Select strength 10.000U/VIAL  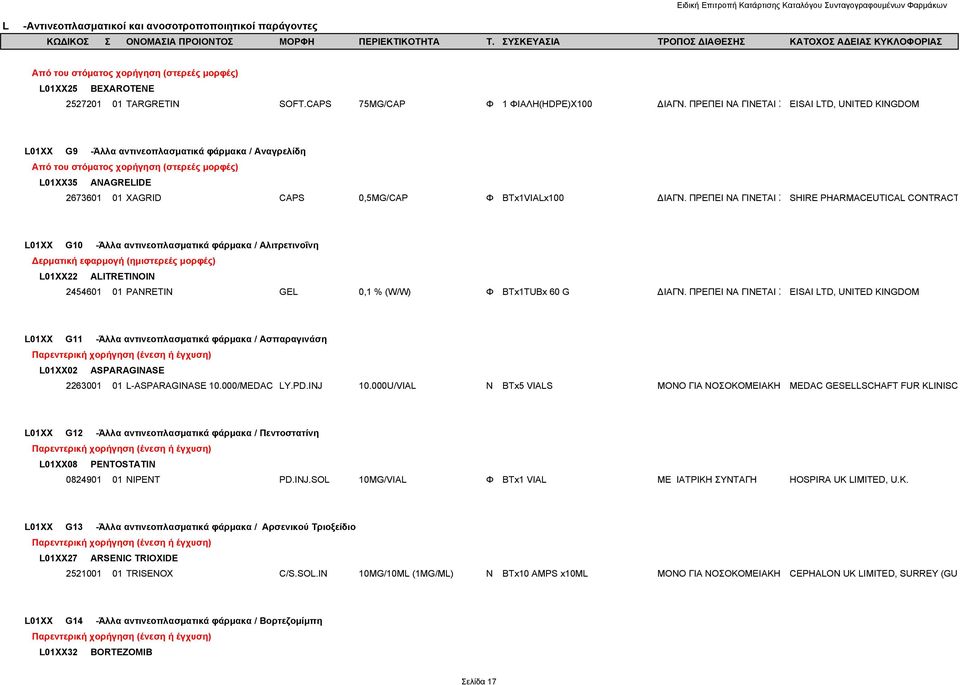coord(387,386)
